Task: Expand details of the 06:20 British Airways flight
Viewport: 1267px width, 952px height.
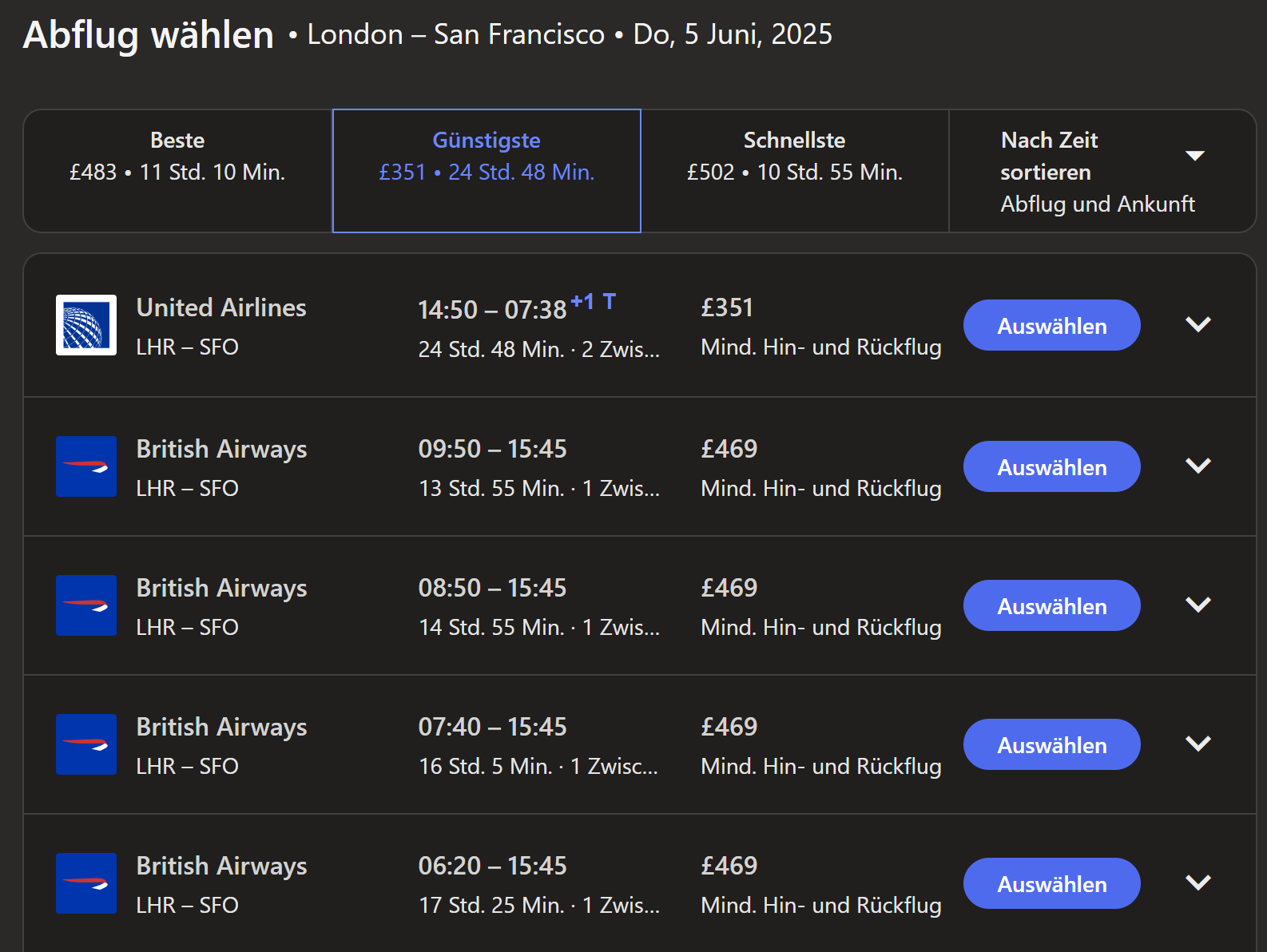Action: (1198, 883)
